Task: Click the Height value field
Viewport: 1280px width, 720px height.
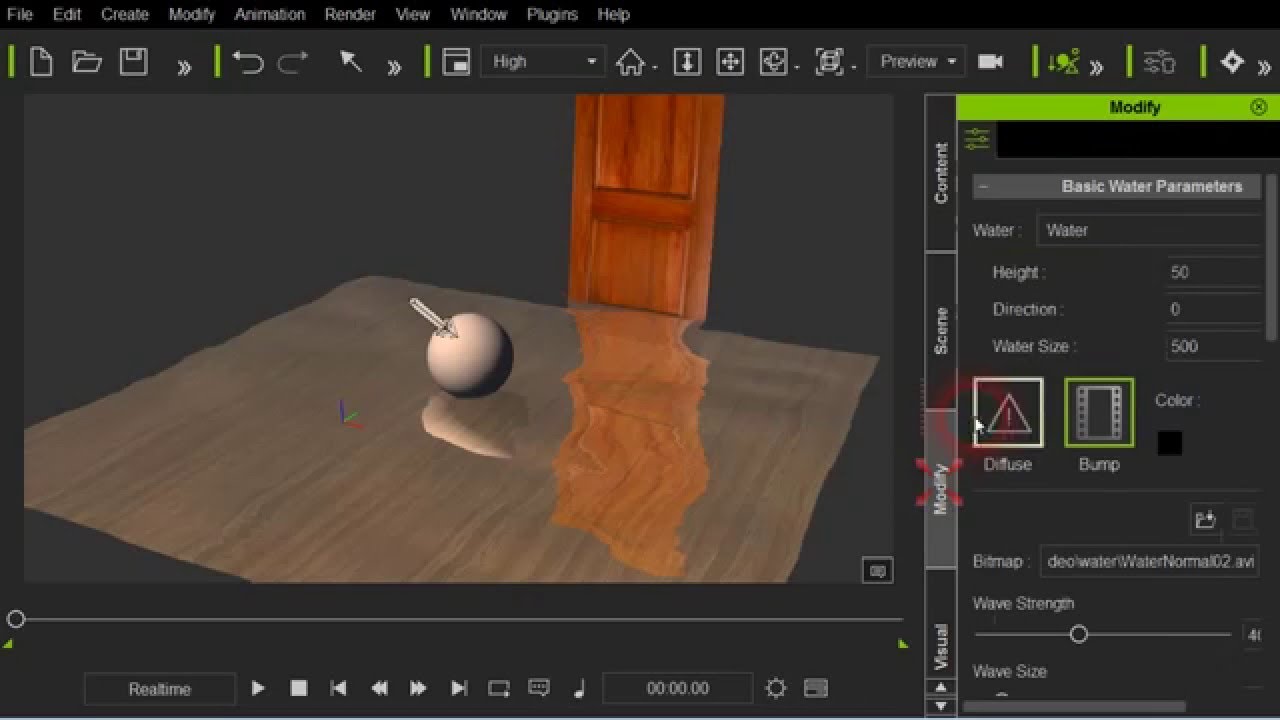Action: coord(1213,272)
